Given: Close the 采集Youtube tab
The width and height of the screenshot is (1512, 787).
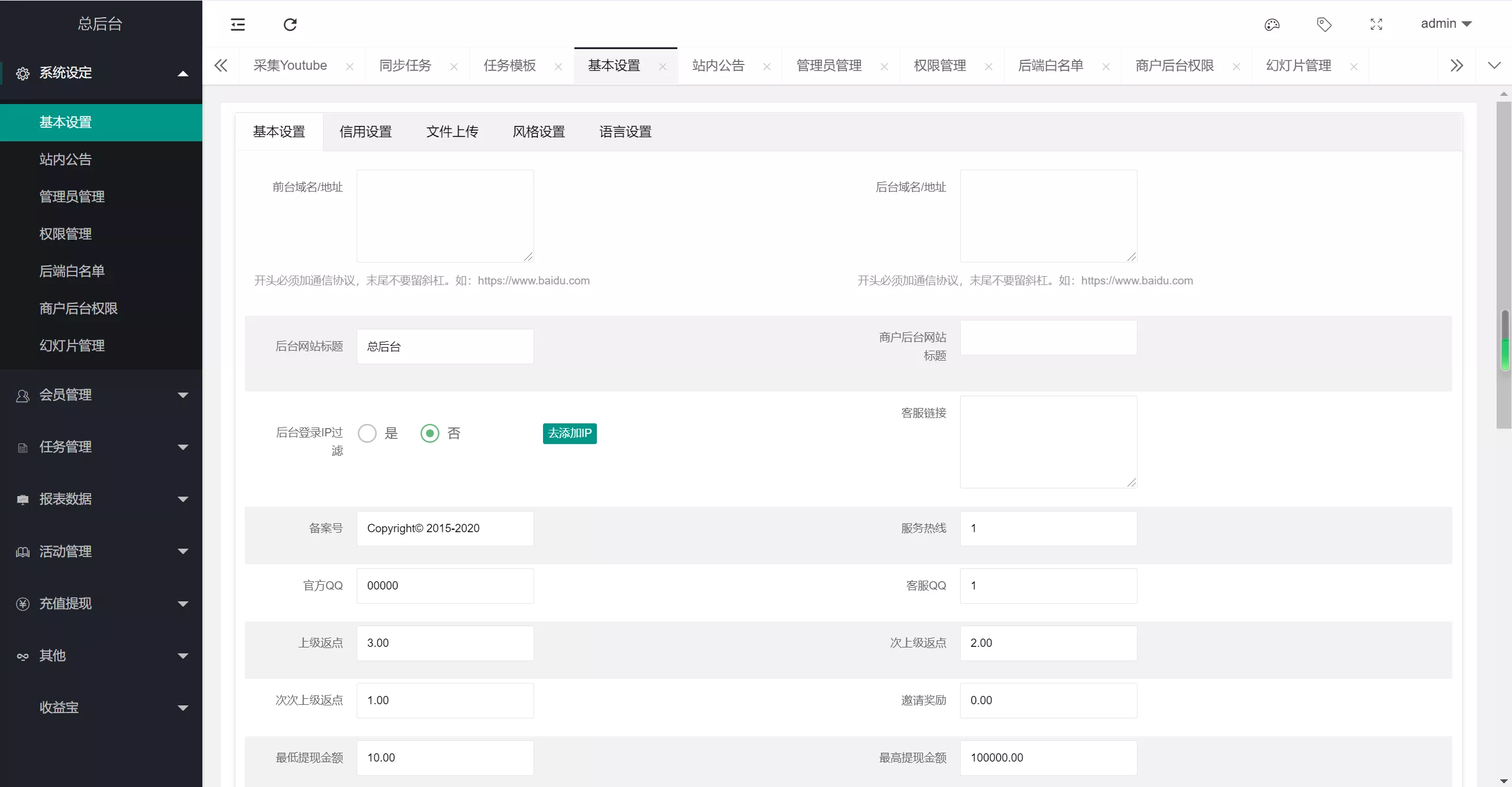Looking at the screenshot, I should click(350, 67).
